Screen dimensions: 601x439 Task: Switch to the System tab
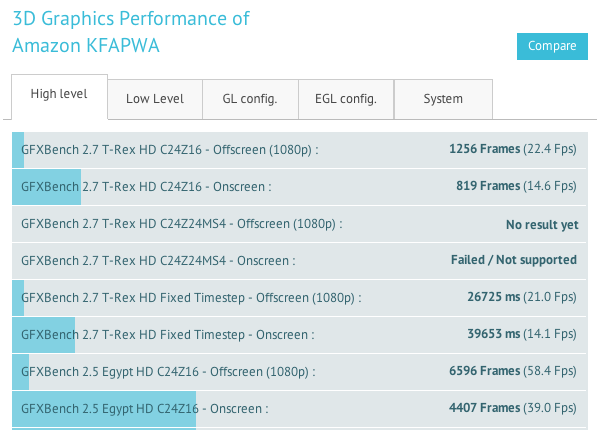[x=443, y=99]
